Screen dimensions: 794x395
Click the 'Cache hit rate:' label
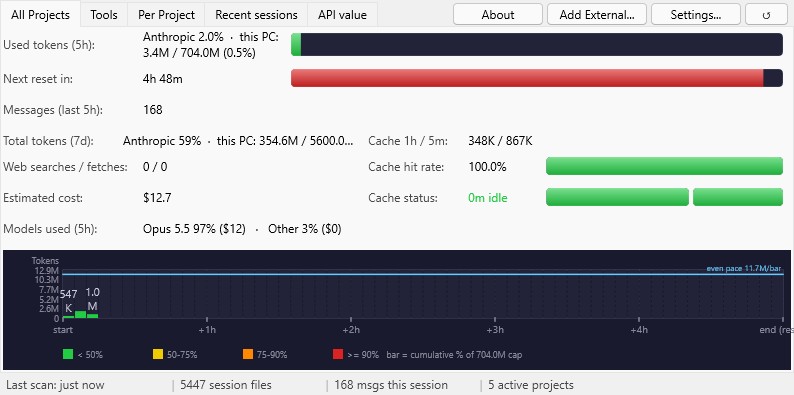point(406,167)
